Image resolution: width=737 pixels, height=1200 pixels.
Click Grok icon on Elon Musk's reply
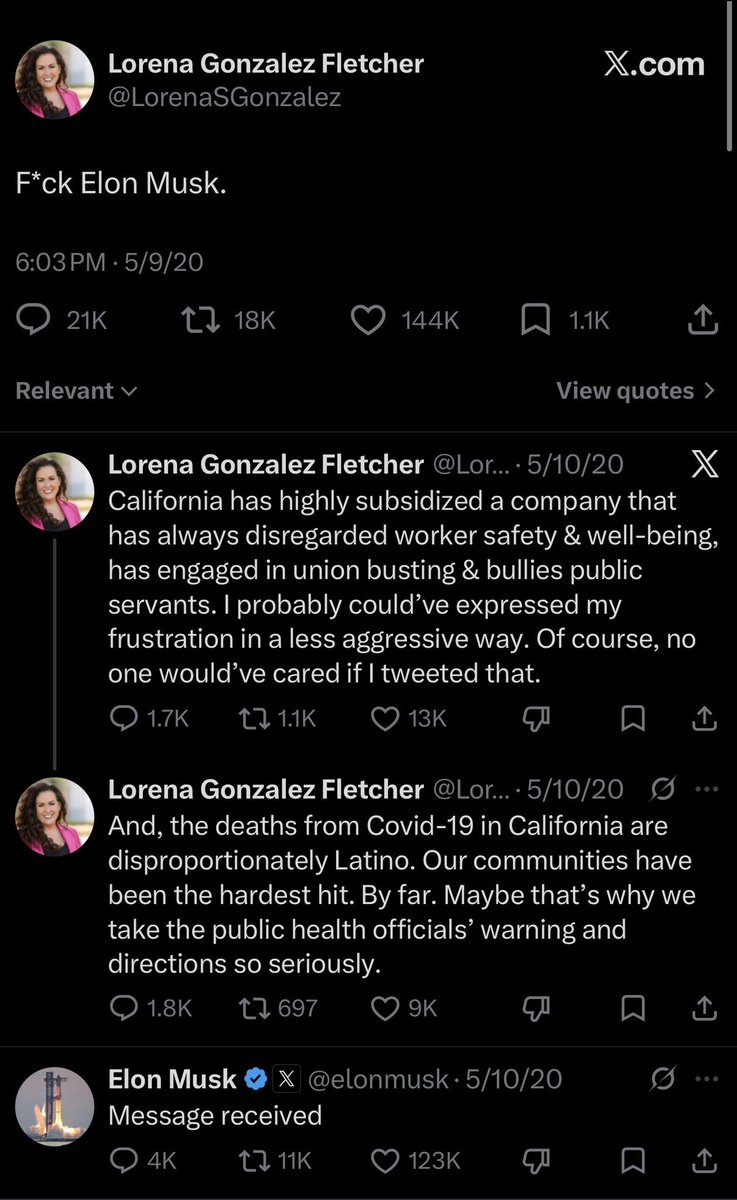click(x=661, y=1078)
